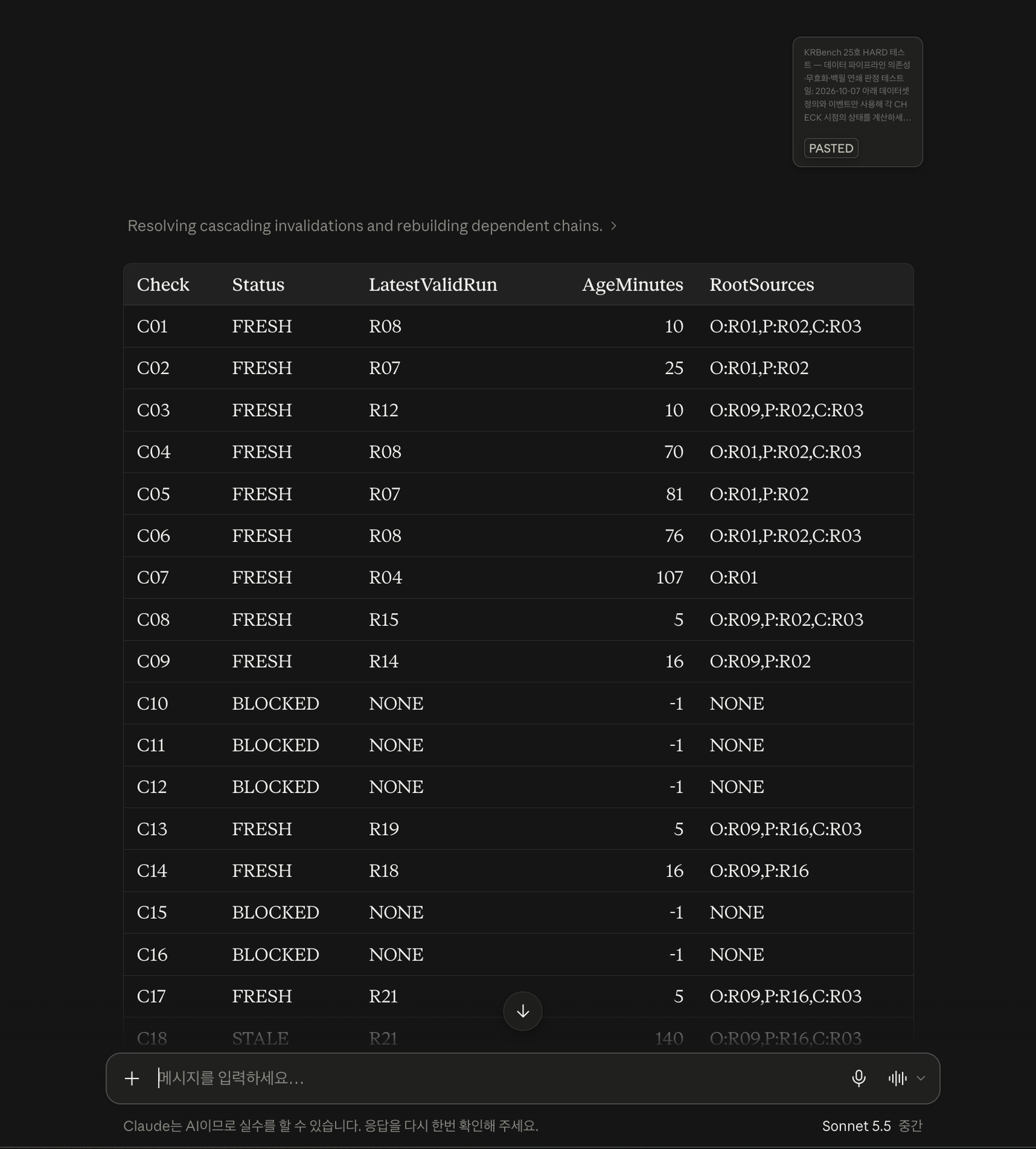Image resolution: width=1036 pixels, height=1149 pixels.
Task: Select the LatestValidRun column header
Action: tap(433, 285)
